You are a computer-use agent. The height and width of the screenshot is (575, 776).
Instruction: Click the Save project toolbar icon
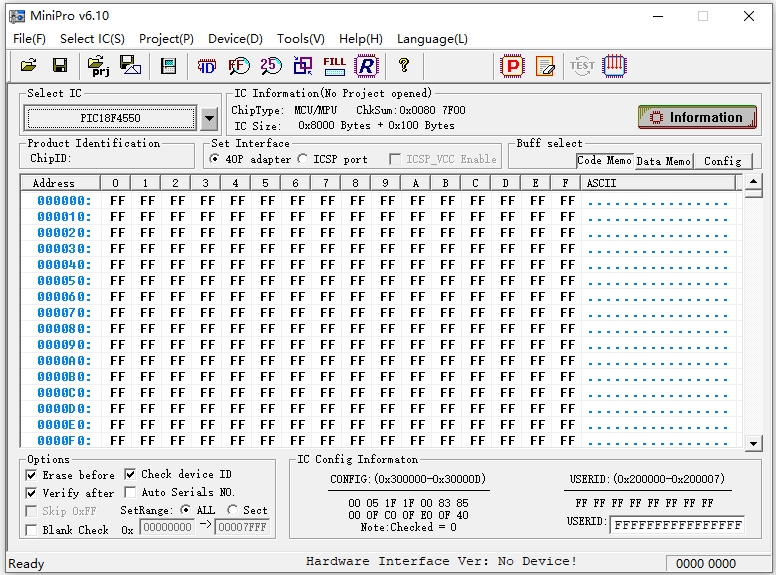(x=130, y=66)
